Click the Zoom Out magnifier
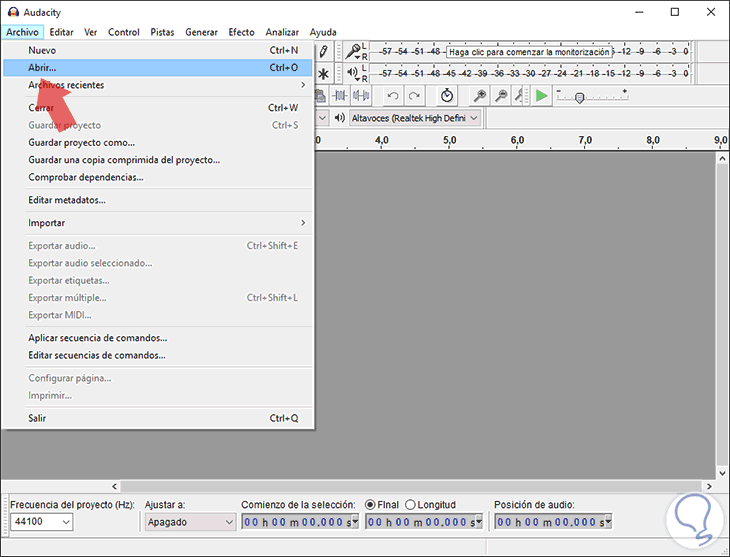Image resolution: width=730 pixels, height=557 pixels. (x=501, y=96)
